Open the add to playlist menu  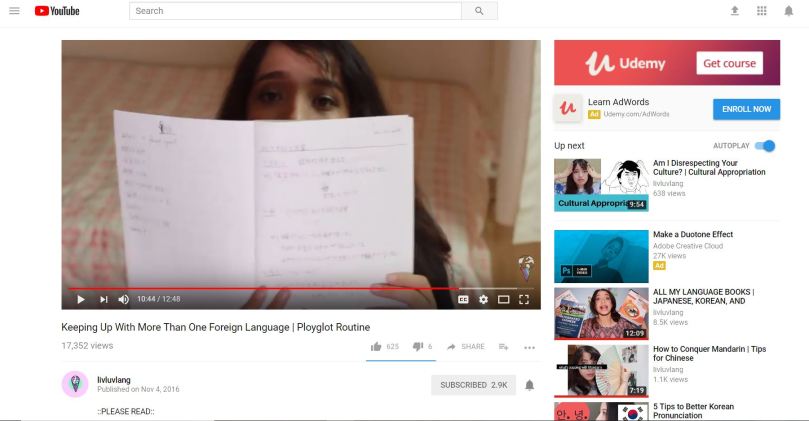[x=504, y=347]
